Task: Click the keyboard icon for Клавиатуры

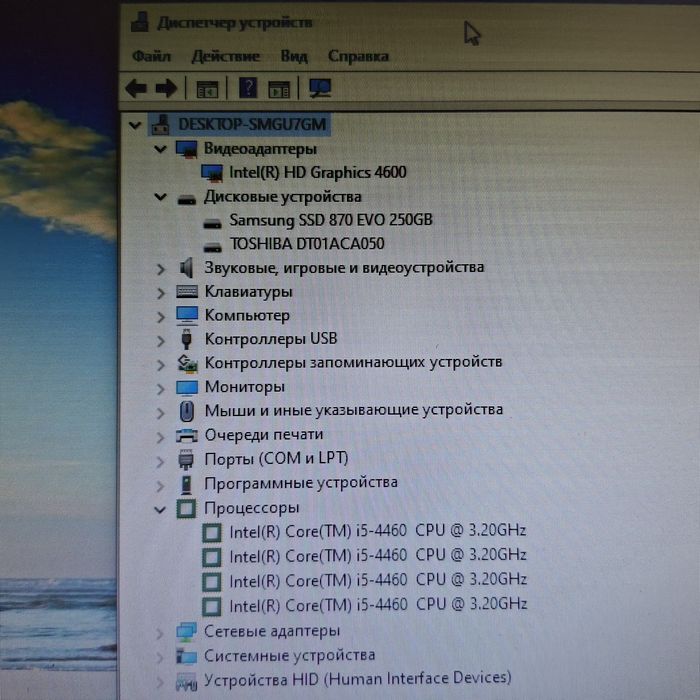Action: (x=187, y=292)
